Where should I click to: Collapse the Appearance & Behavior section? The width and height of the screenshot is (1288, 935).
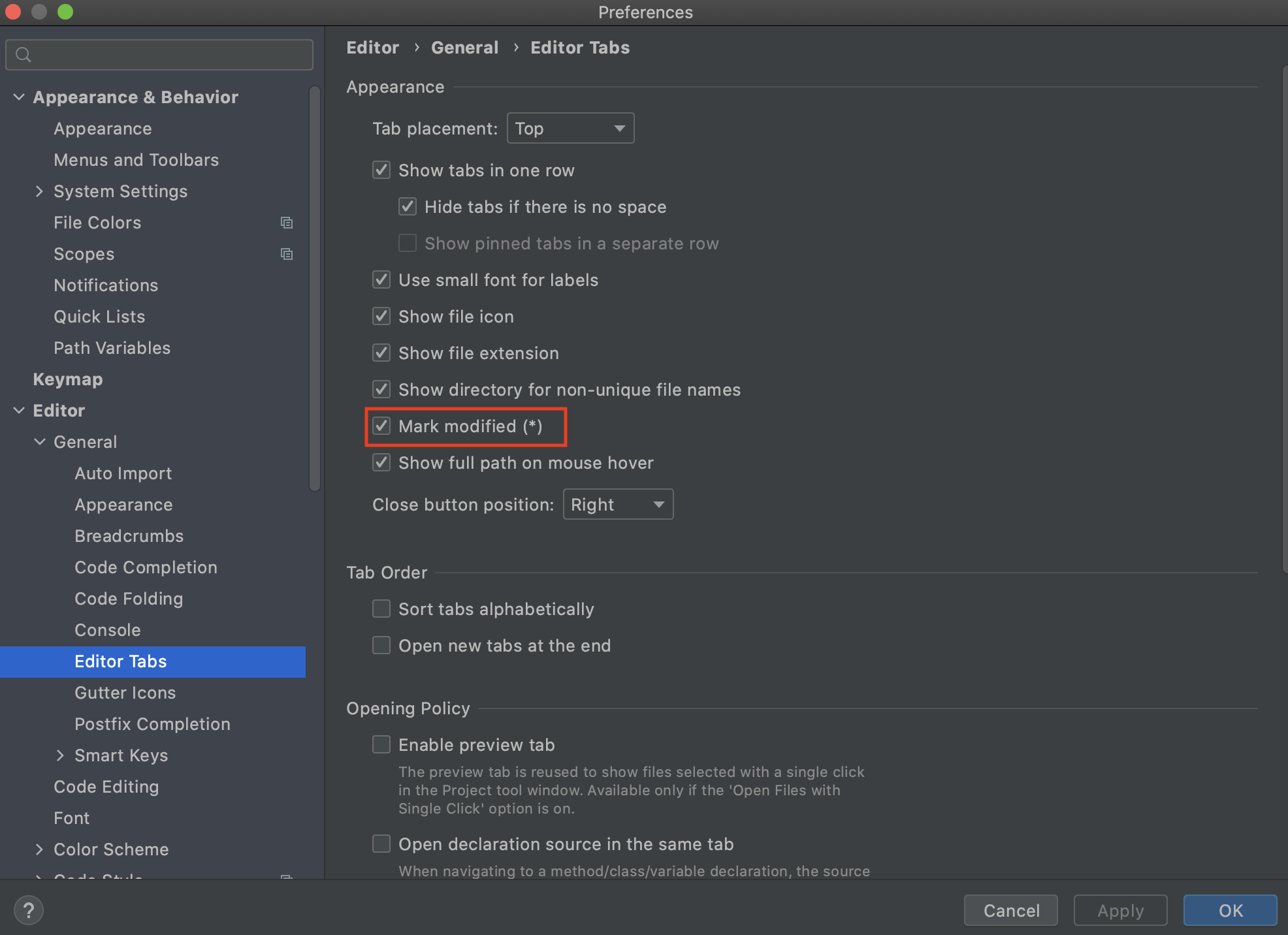(19, 97)
